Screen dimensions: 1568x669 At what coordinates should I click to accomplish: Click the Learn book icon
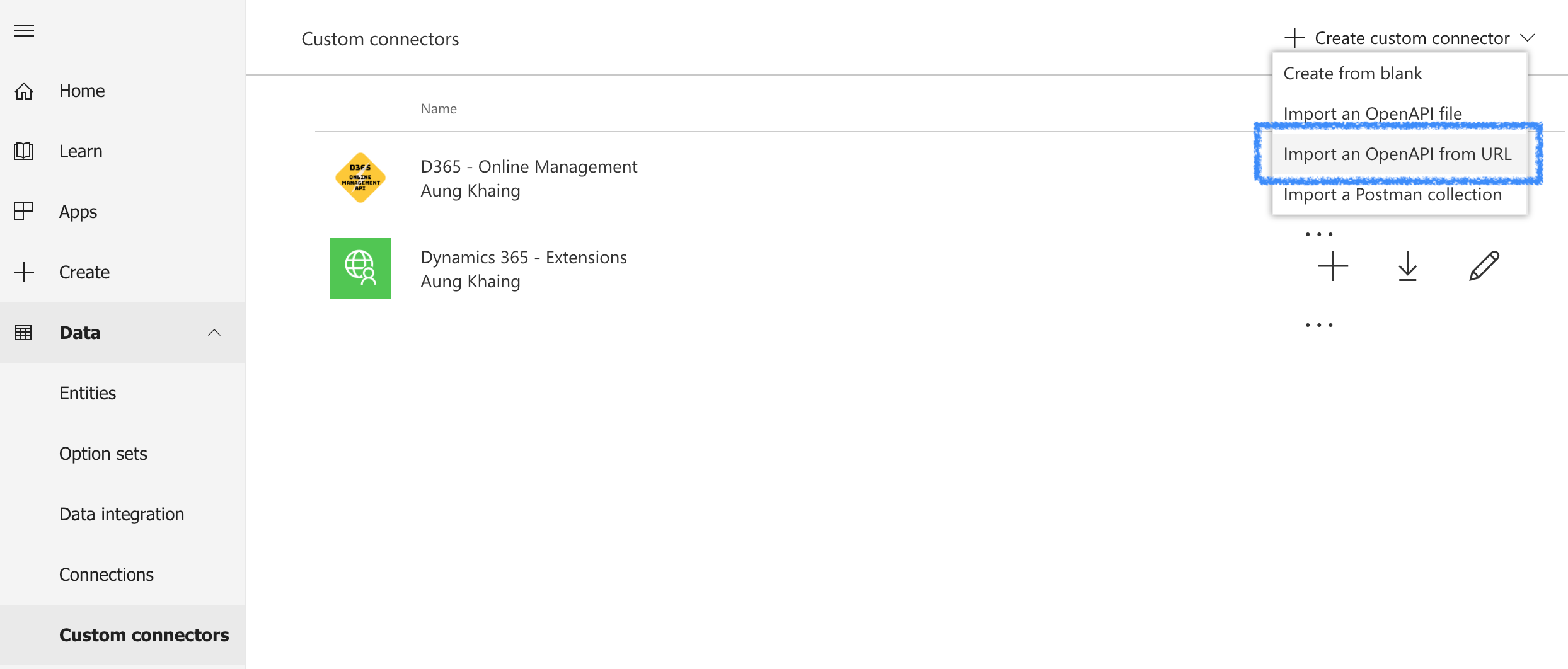[24, 151]
